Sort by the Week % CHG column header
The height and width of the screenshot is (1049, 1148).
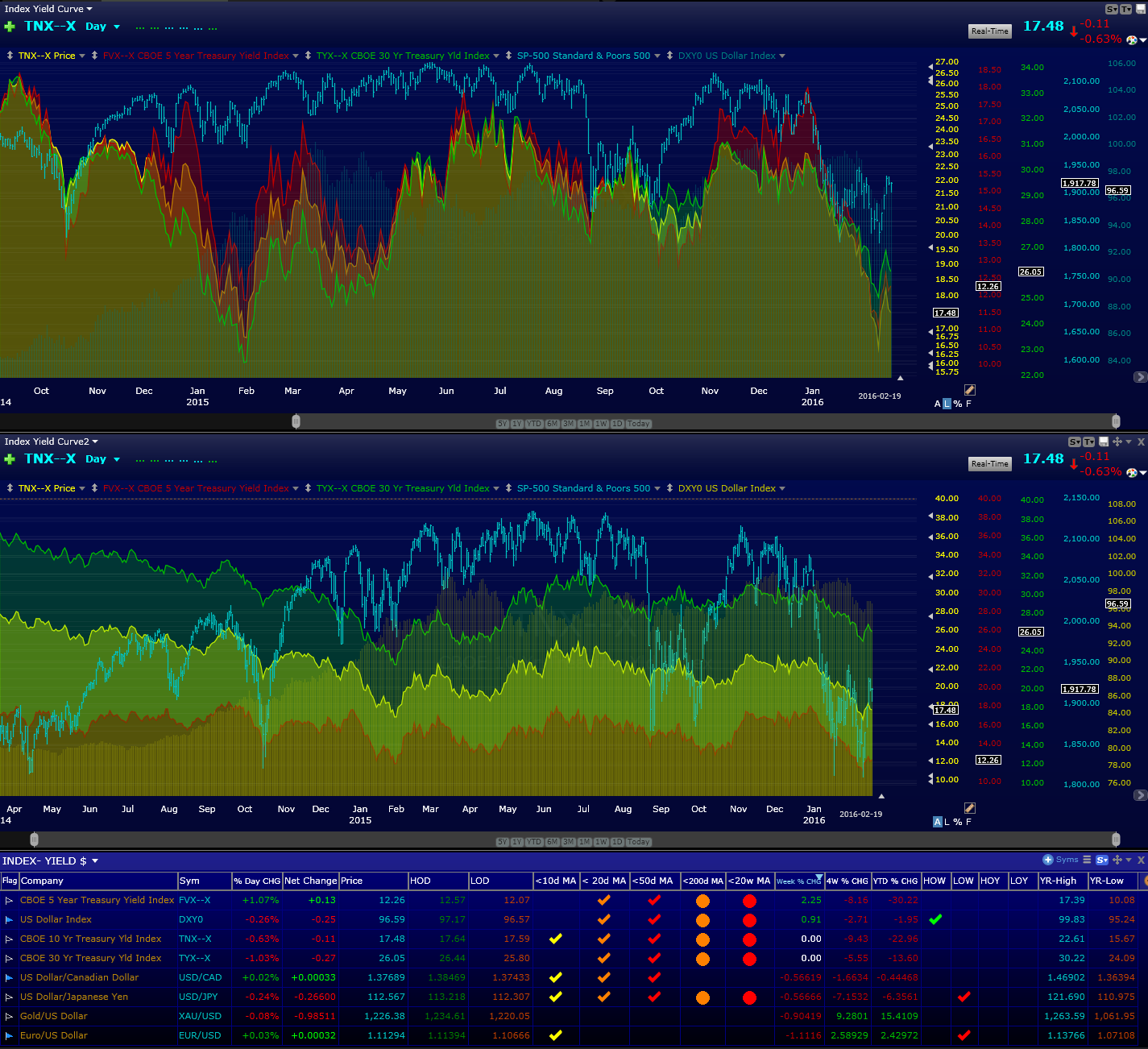click(799, 881)
